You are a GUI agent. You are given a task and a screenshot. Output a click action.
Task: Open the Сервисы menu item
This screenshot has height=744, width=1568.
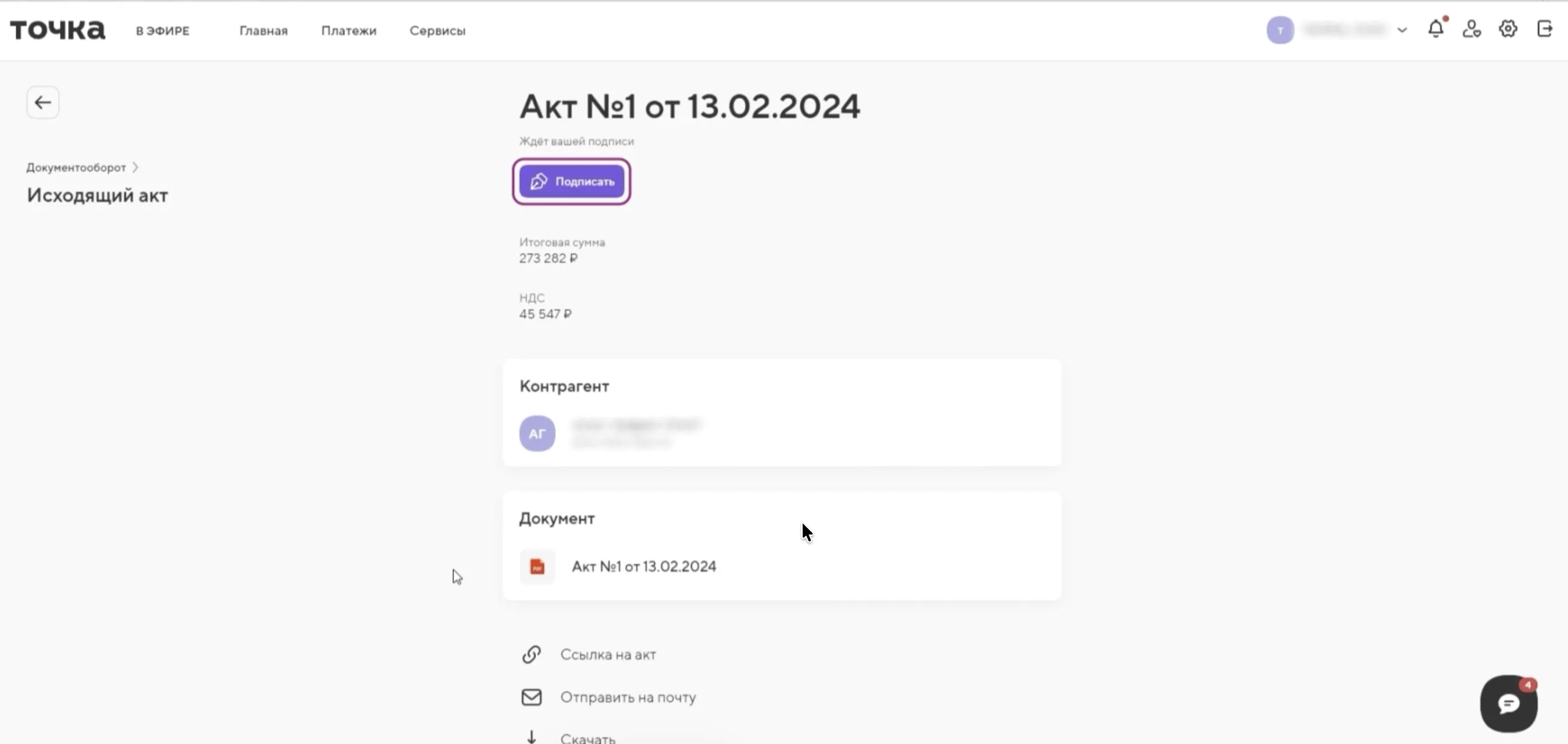437,31
